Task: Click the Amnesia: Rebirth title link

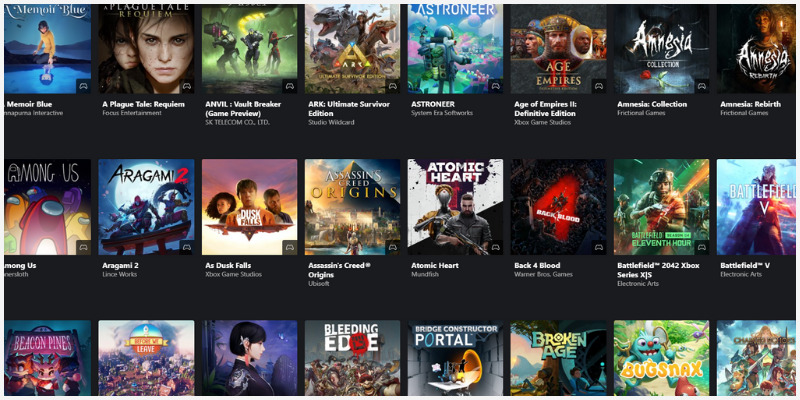Action: 751,104
